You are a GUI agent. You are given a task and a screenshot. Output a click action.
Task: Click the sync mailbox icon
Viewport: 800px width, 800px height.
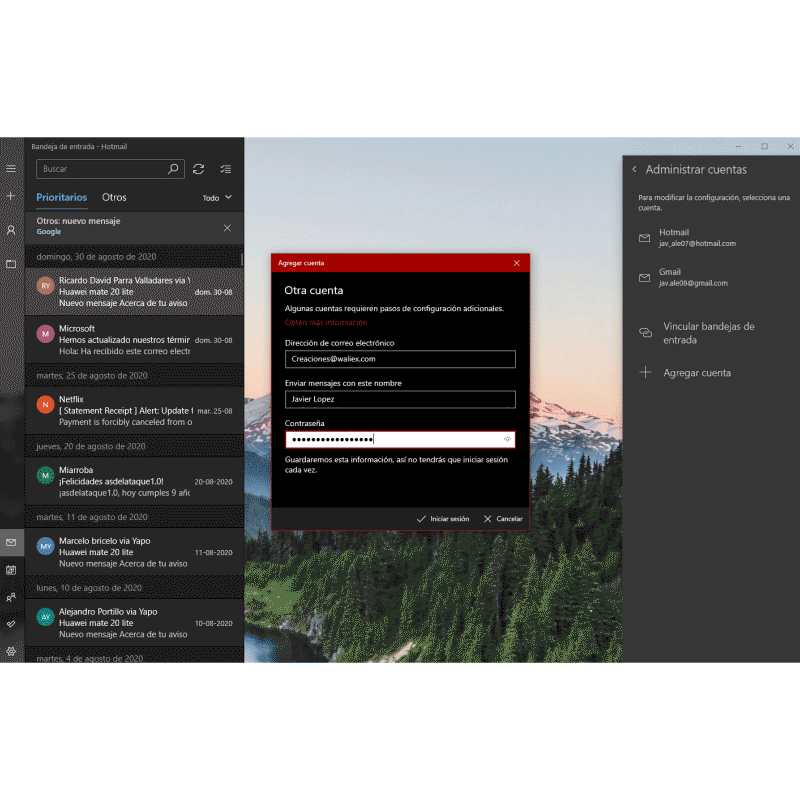tap(199, 169)
